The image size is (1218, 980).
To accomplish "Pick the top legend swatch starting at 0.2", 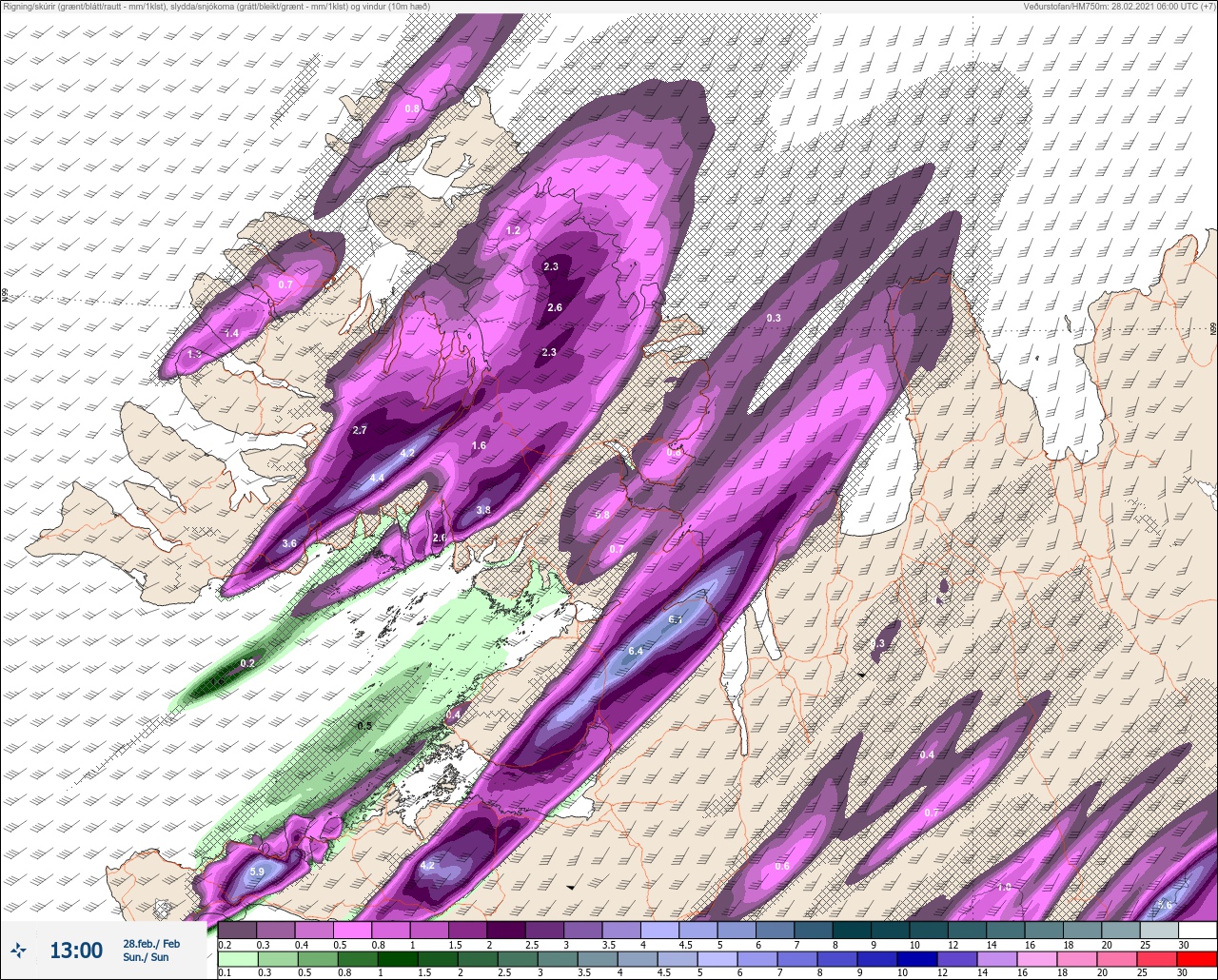I will [x=237, y=930].
